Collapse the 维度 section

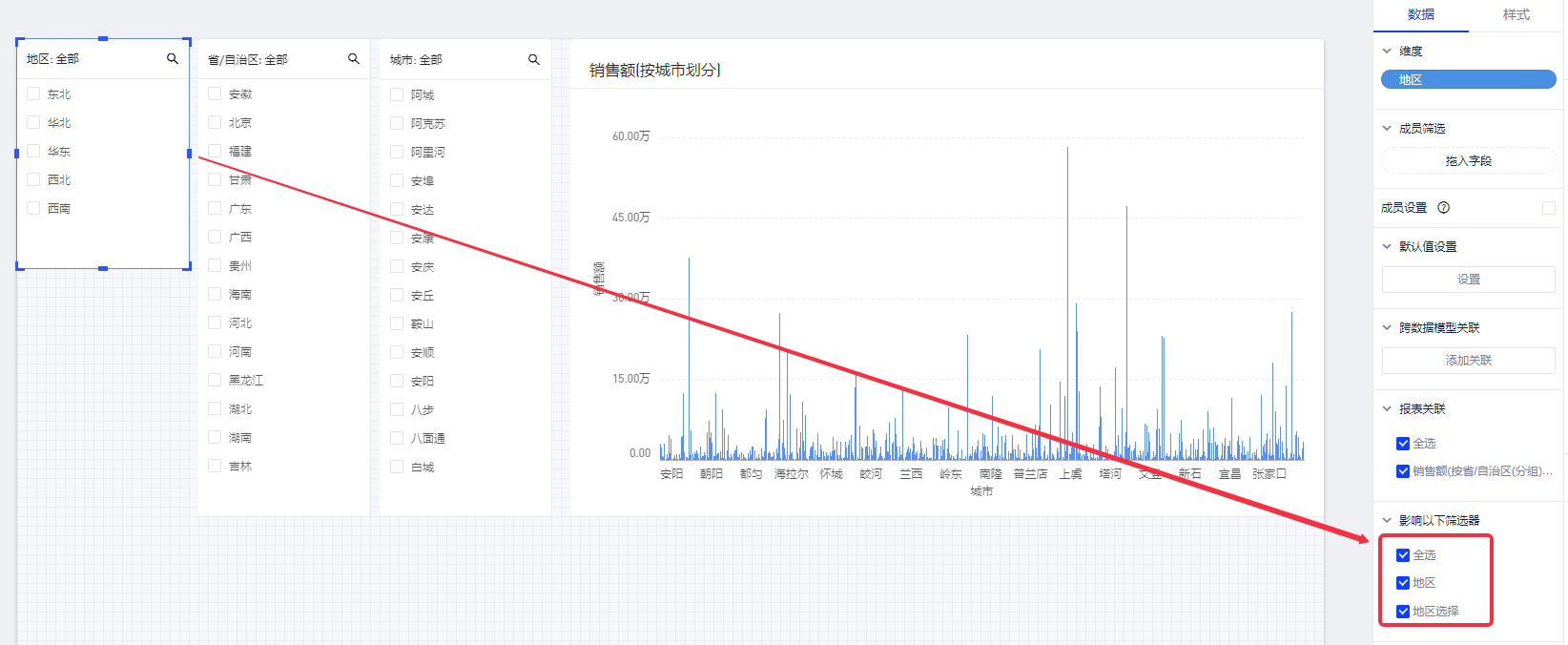pos(1387,52)
